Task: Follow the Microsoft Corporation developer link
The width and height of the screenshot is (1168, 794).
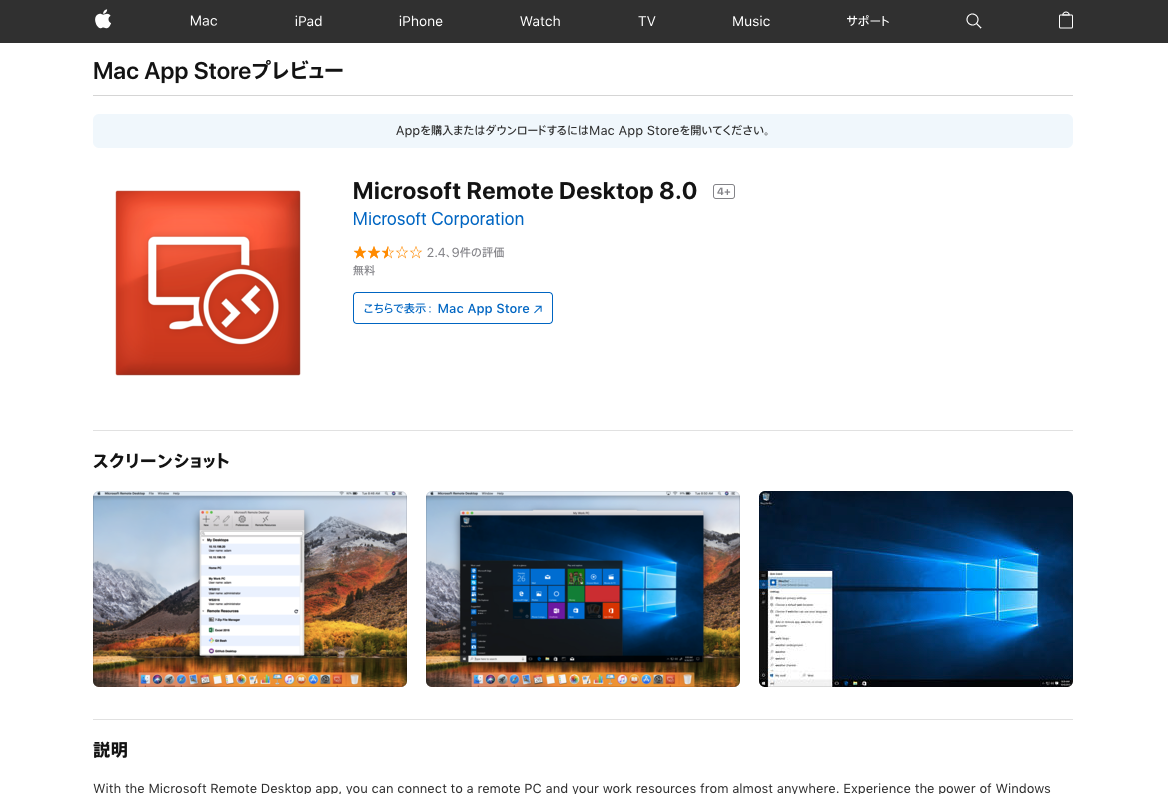Action: [x=438, y=219]
